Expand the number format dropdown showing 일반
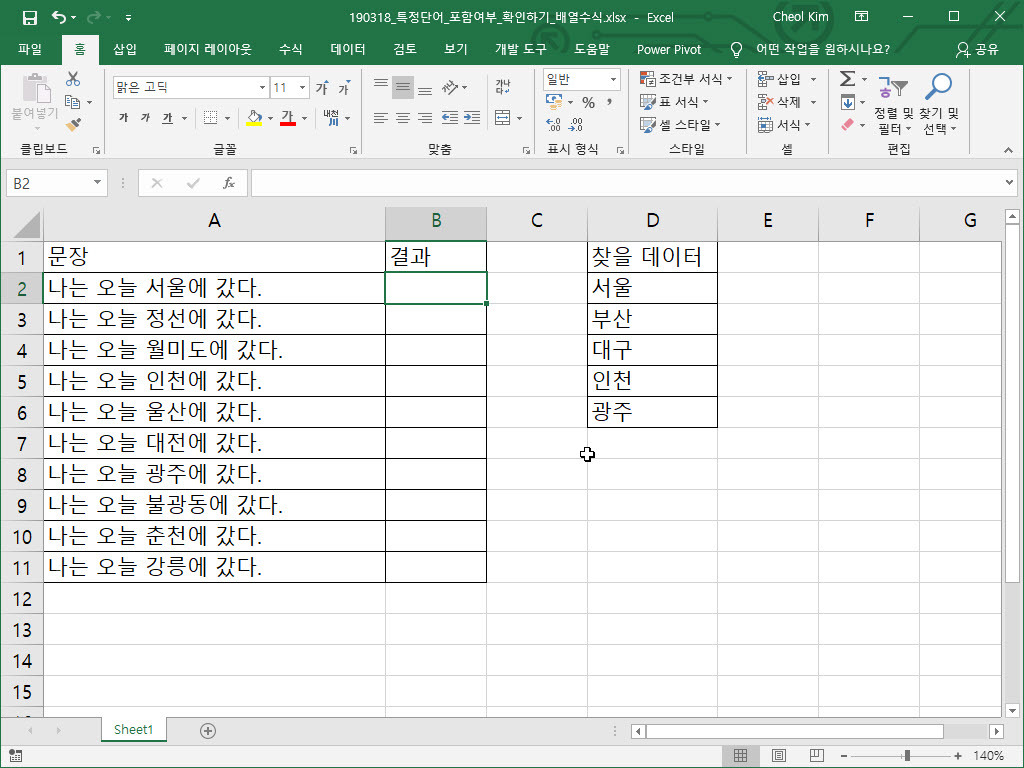The height and width of the screenshot is (768, 1024). (x=612, y=79)
